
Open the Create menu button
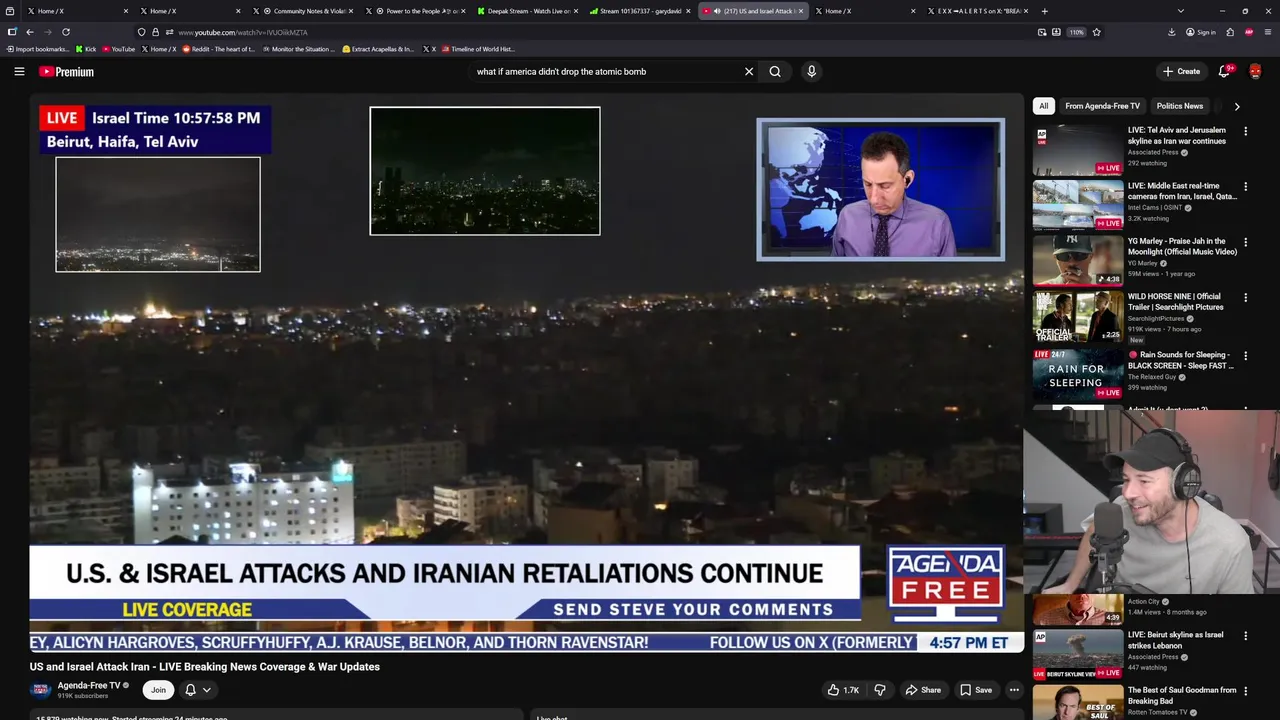(1181, 71)
